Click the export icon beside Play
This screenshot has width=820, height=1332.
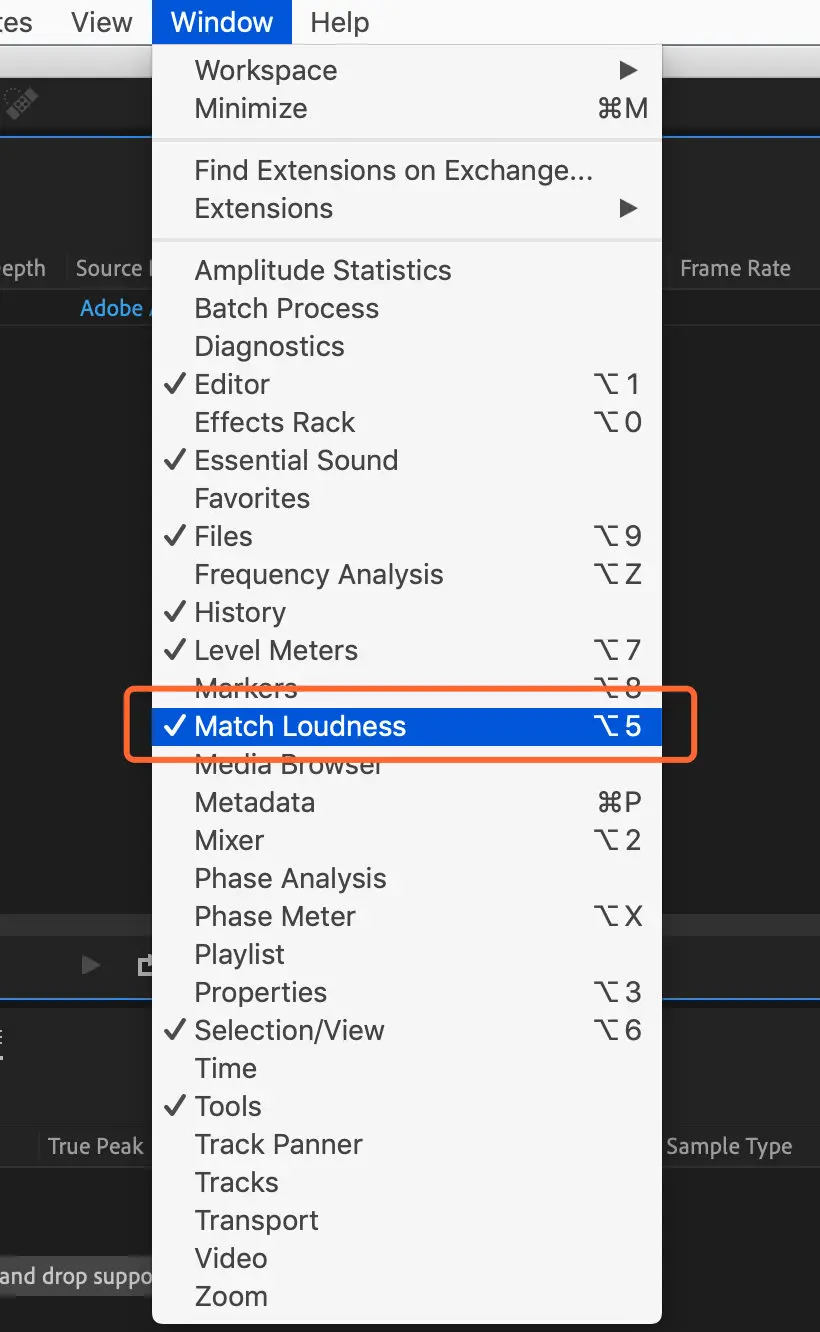(x=145, y=965)
